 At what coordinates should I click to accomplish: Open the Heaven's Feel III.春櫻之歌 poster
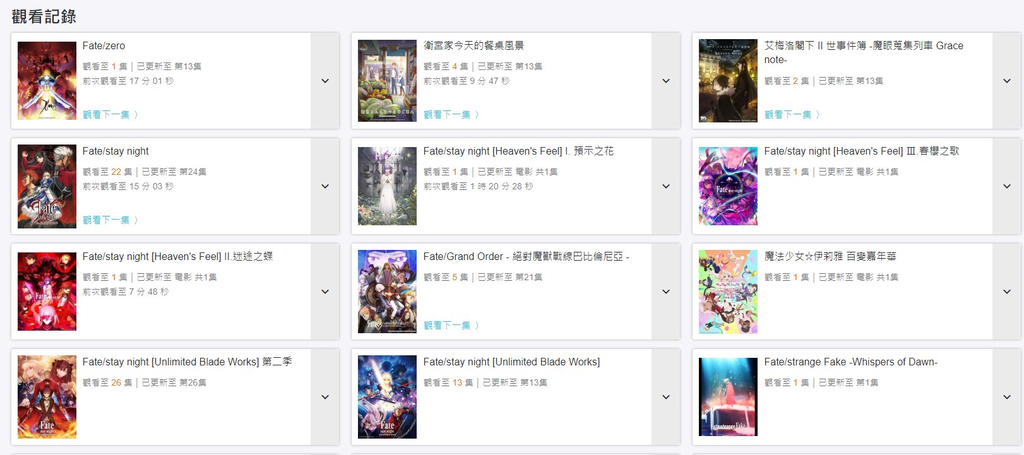728,186
